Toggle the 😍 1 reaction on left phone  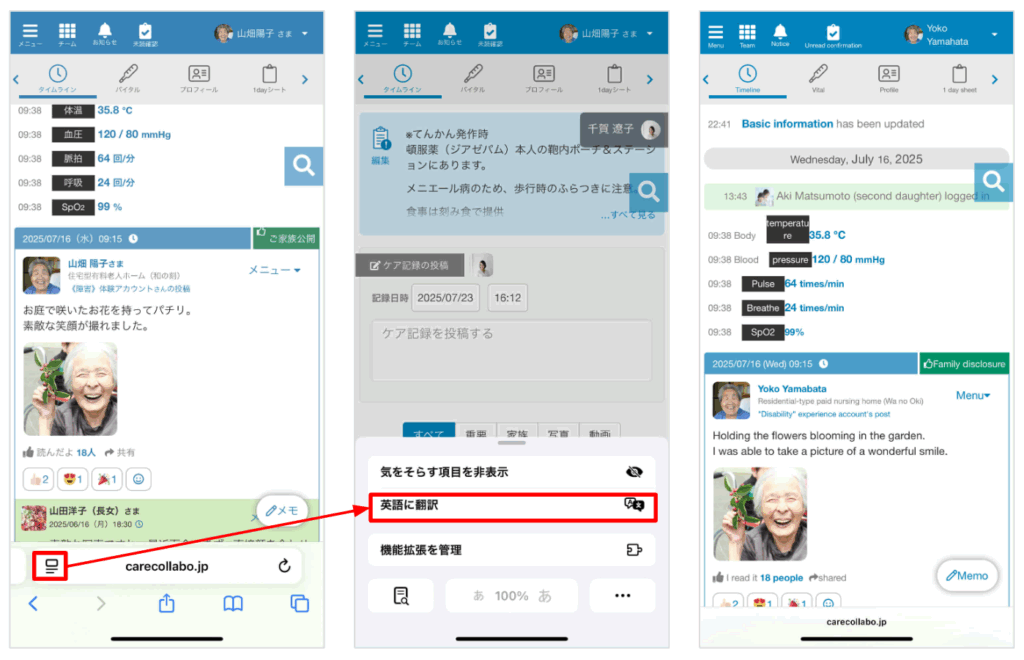(x=72, y=479)
